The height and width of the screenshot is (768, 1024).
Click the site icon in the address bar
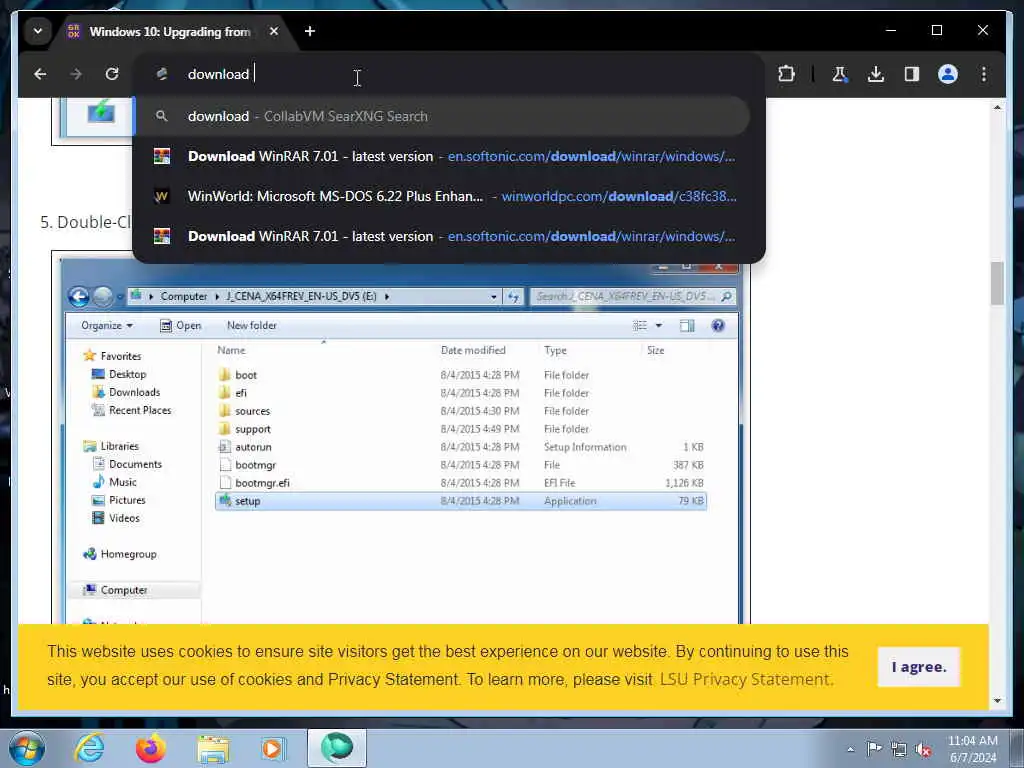click(162, 74)
